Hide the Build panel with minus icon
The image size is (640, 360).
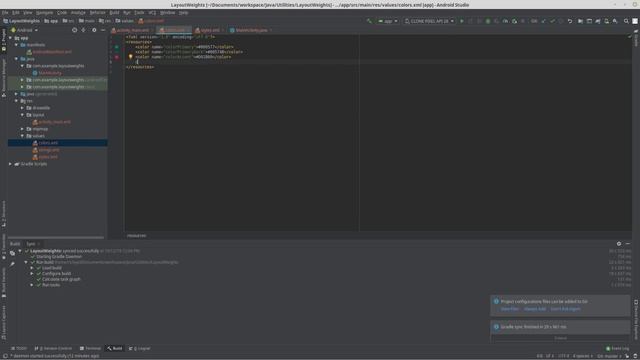628,244
